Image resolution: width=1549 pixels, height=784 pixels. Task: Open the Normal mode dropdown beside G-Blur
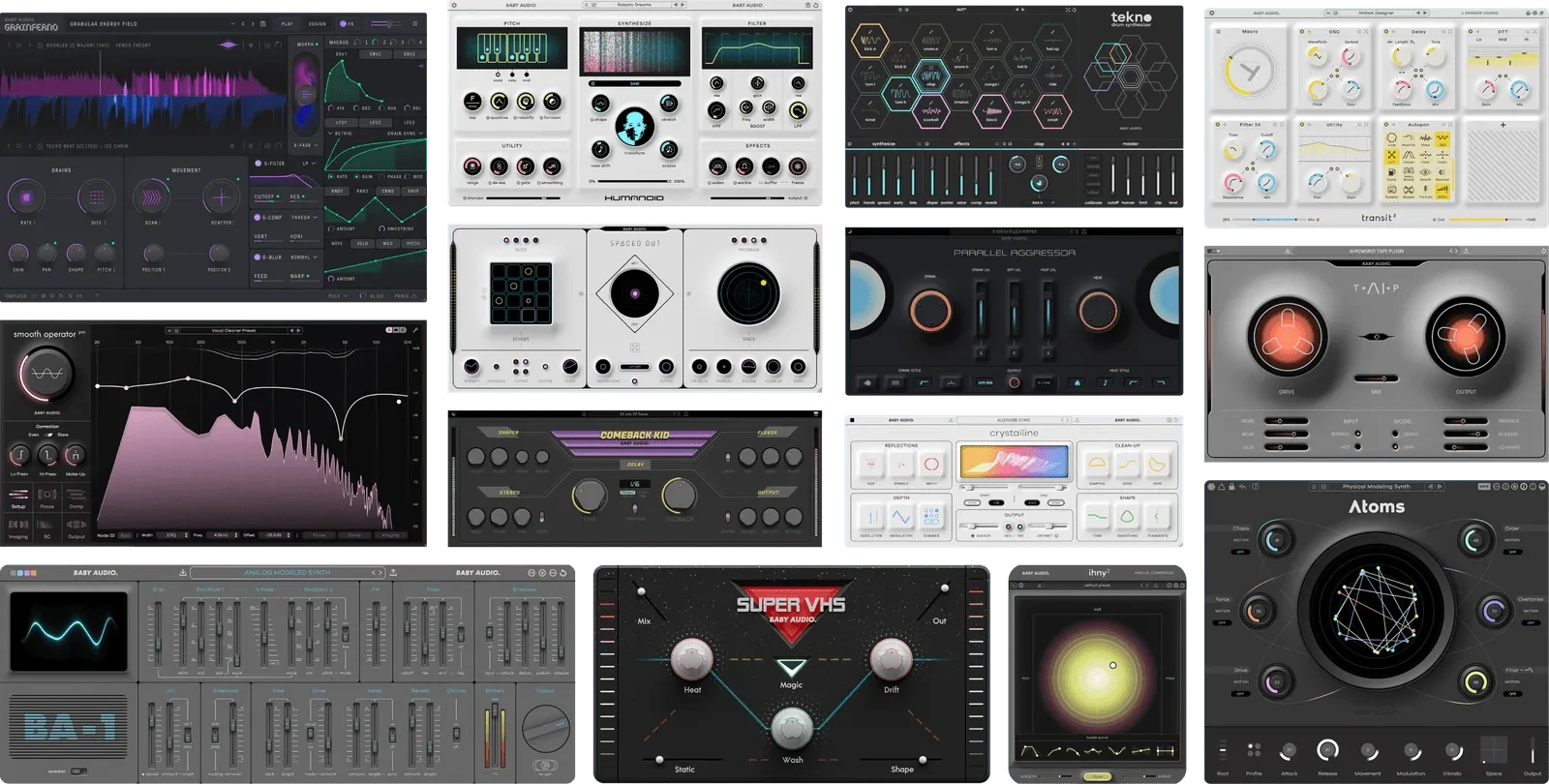pos(304,257)
